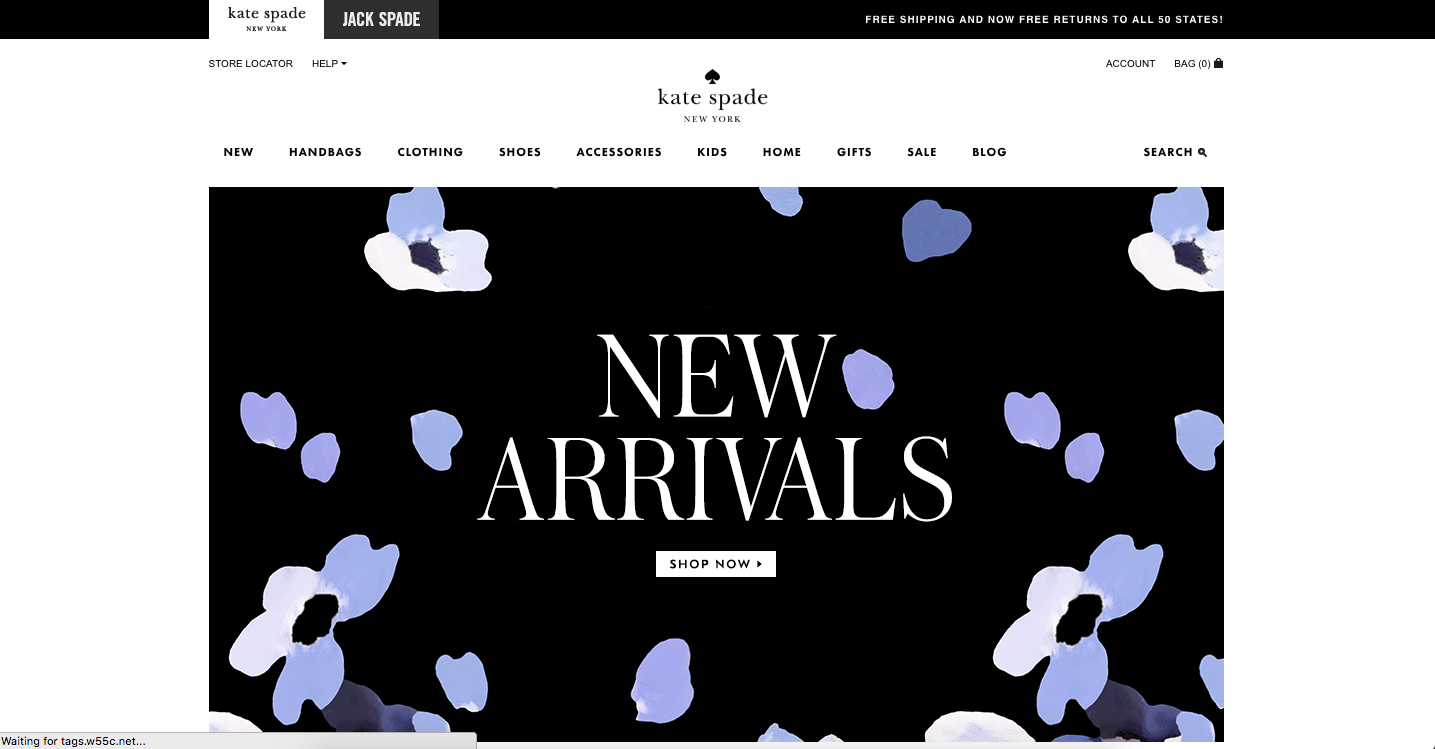Expand the Help dropdown arrow
Image resolution: width=1435 pixels, height=749 pixels.
(344, 64)
